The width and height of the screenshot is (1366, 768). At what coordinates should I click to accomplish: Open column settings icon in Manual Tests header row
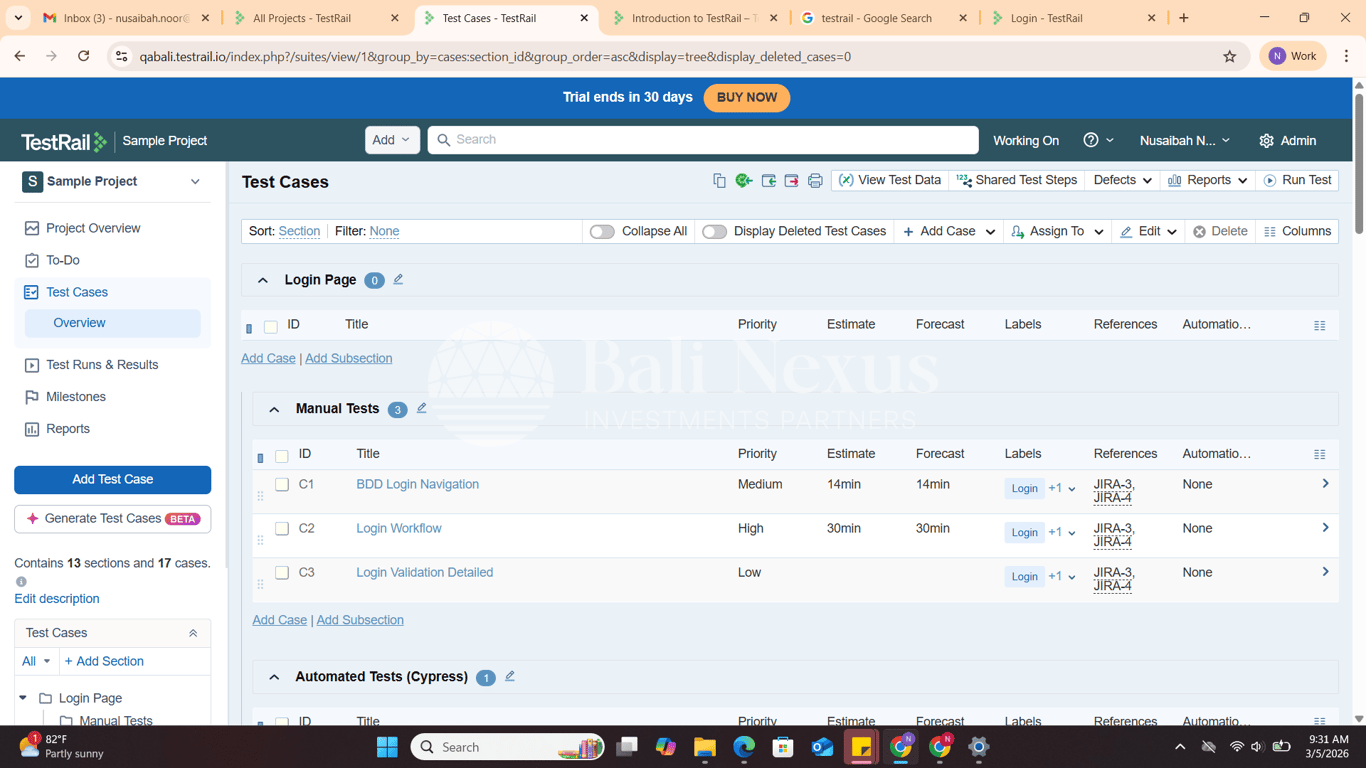(1320, 455)
